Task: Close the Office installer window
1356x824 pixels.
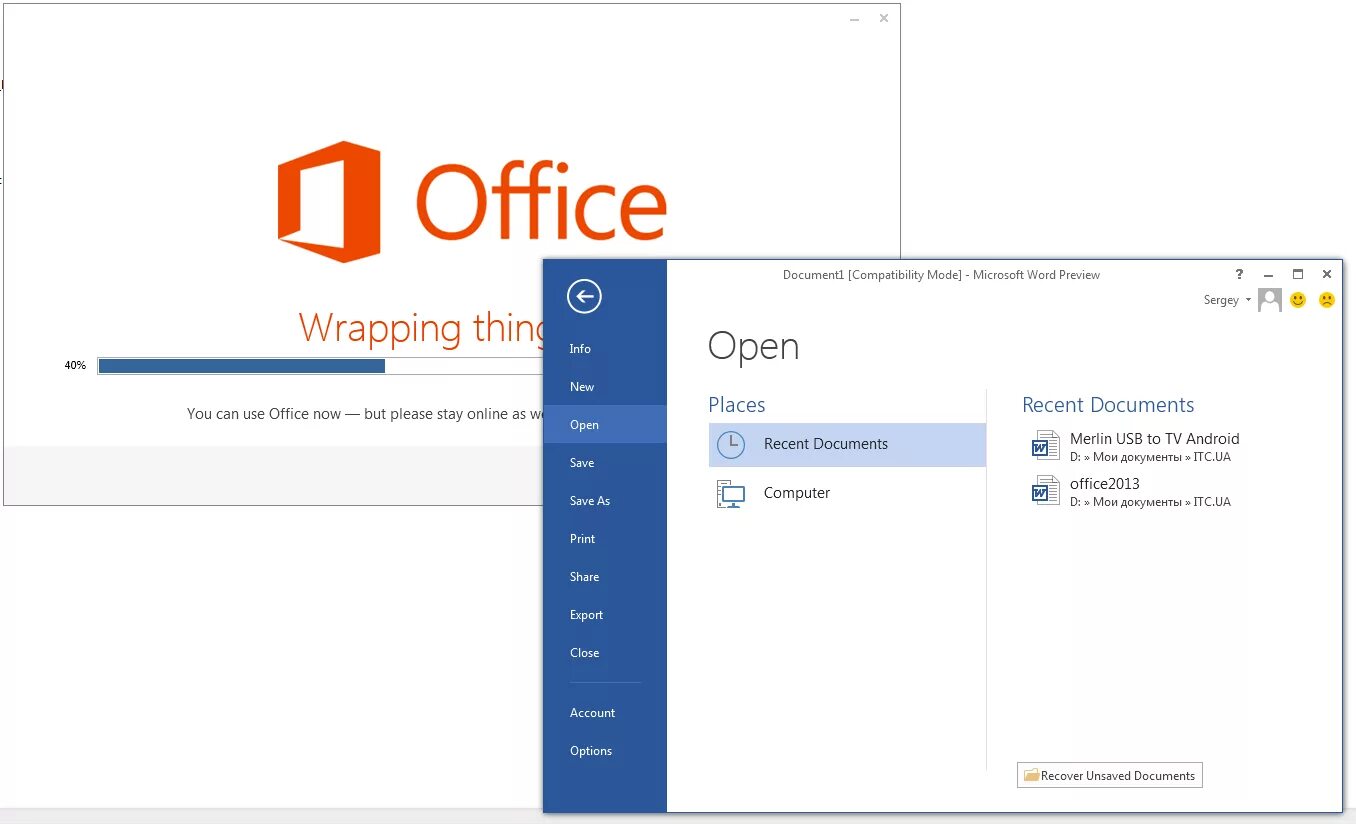Action: pos(884,18)
